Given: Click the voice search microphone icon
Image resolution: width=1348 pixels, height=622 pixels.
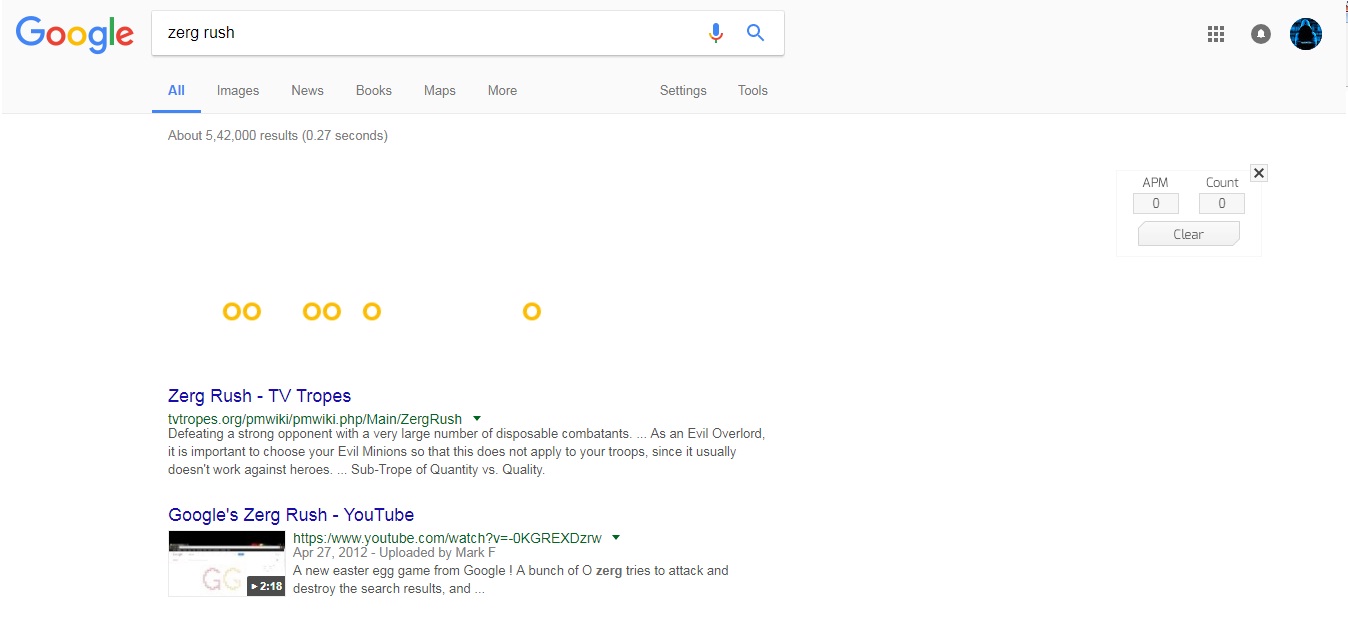Looking at the screenshot, I should 716,33.
